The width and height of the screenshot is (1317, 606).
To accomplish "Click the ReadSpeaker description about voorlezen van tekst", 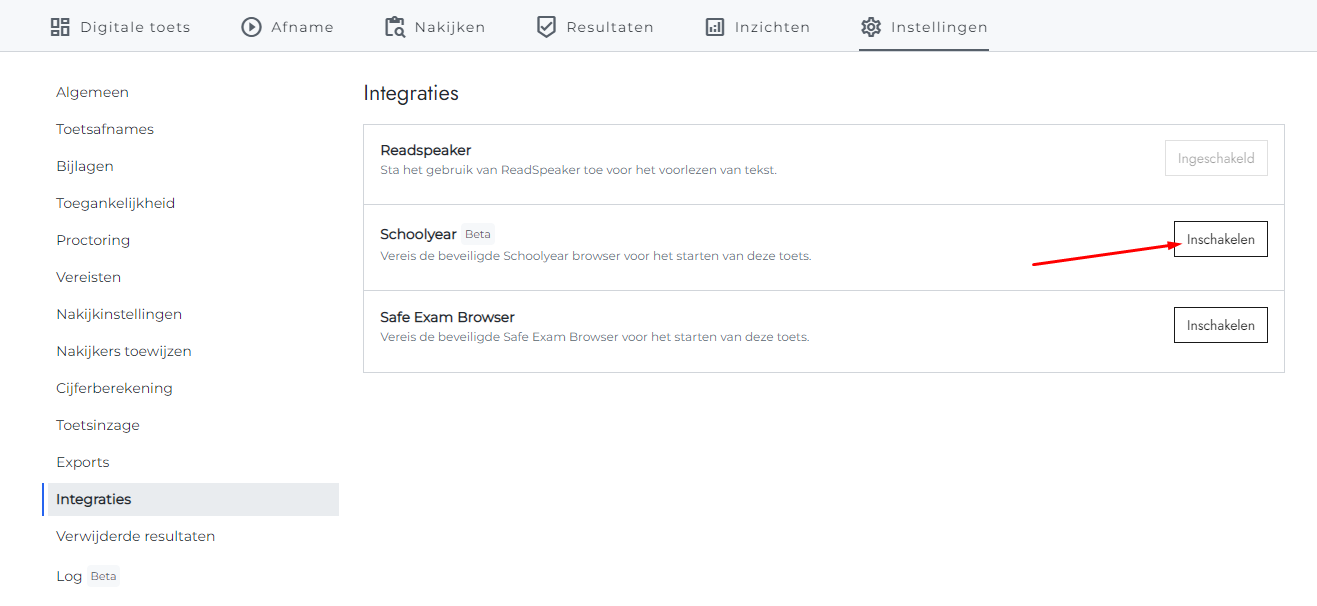I will coord(578,170).
